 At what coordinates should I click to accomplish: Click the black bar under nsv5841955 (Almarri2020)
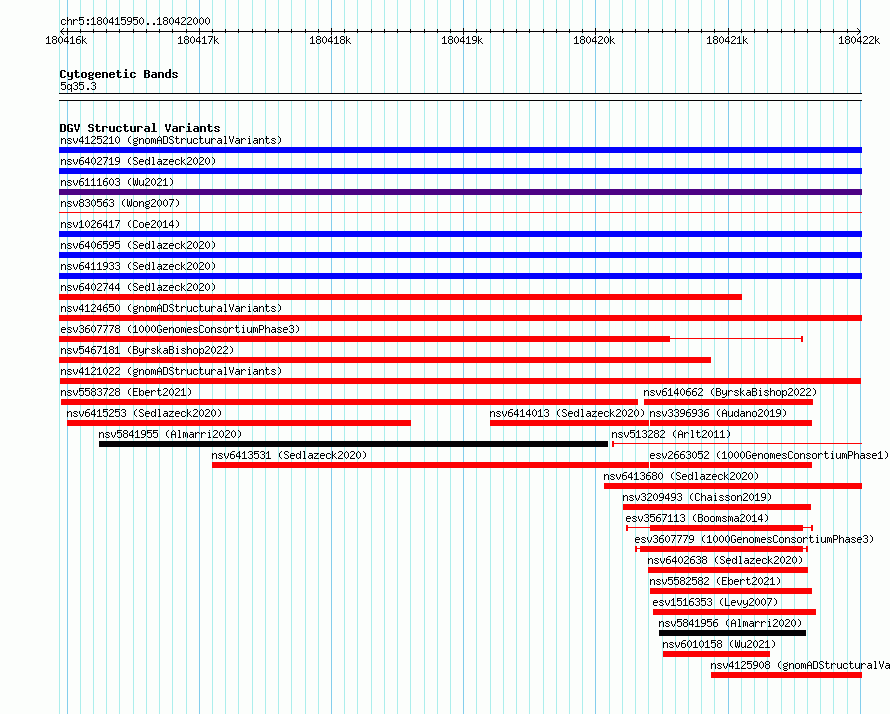coord(353,444)
